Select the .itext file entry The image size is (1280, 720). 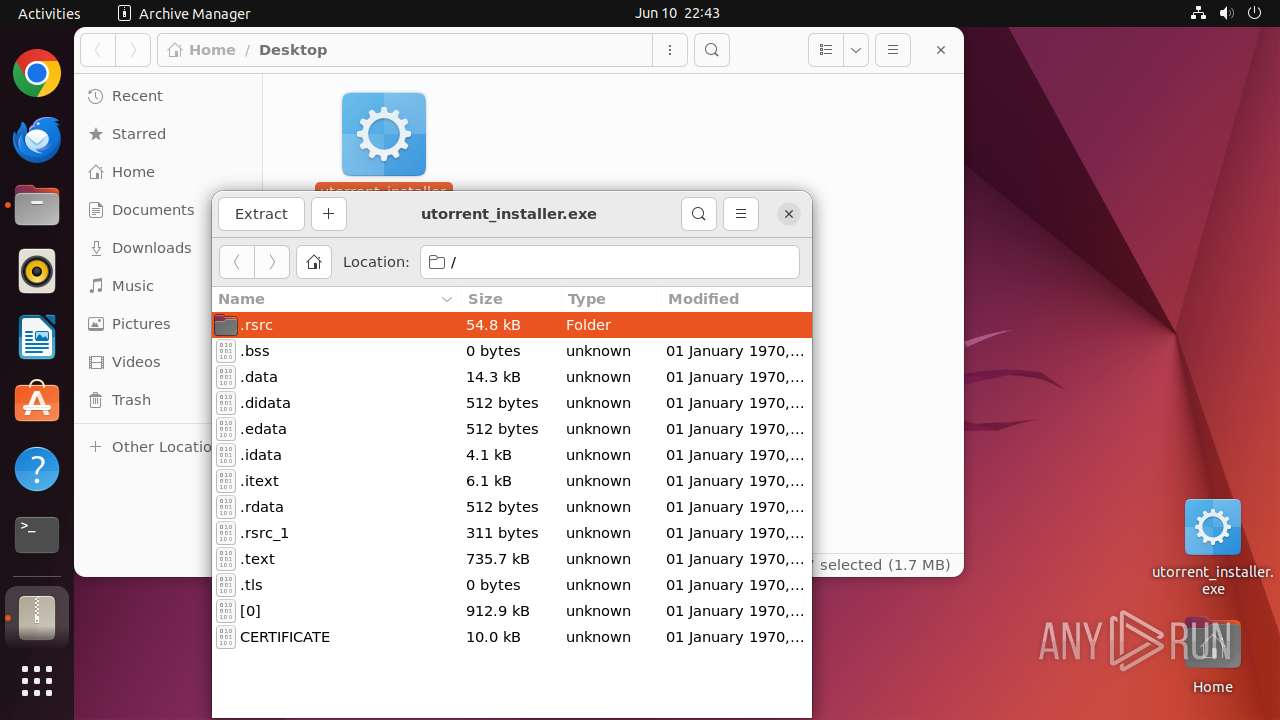512,481
